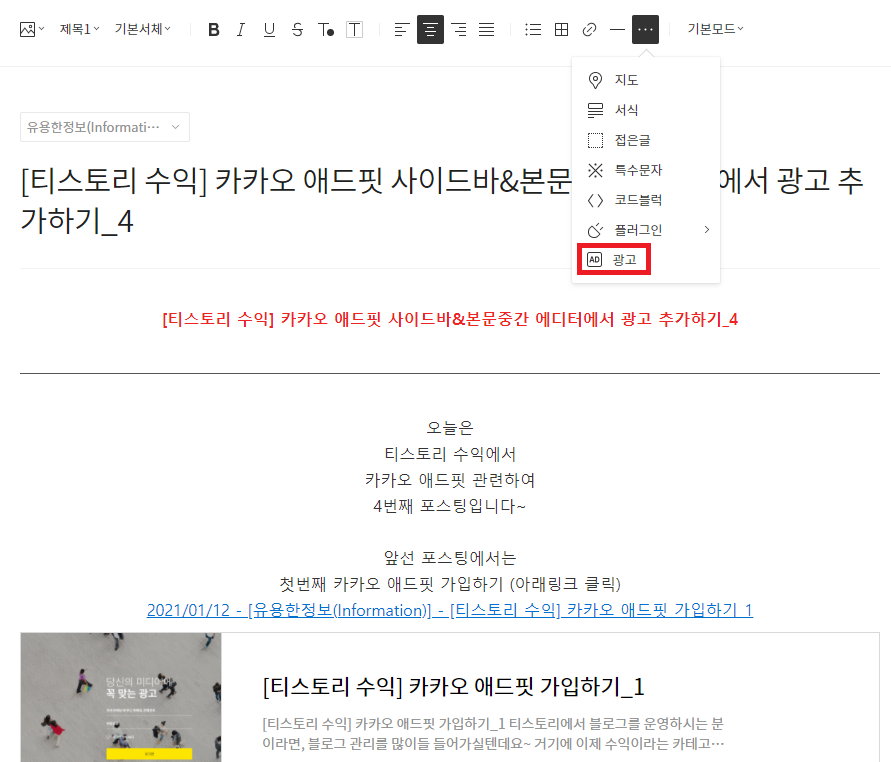This screenshot has height=762, width=891.
Task: Click the AD icon in the menu
Action: [594, 260]
